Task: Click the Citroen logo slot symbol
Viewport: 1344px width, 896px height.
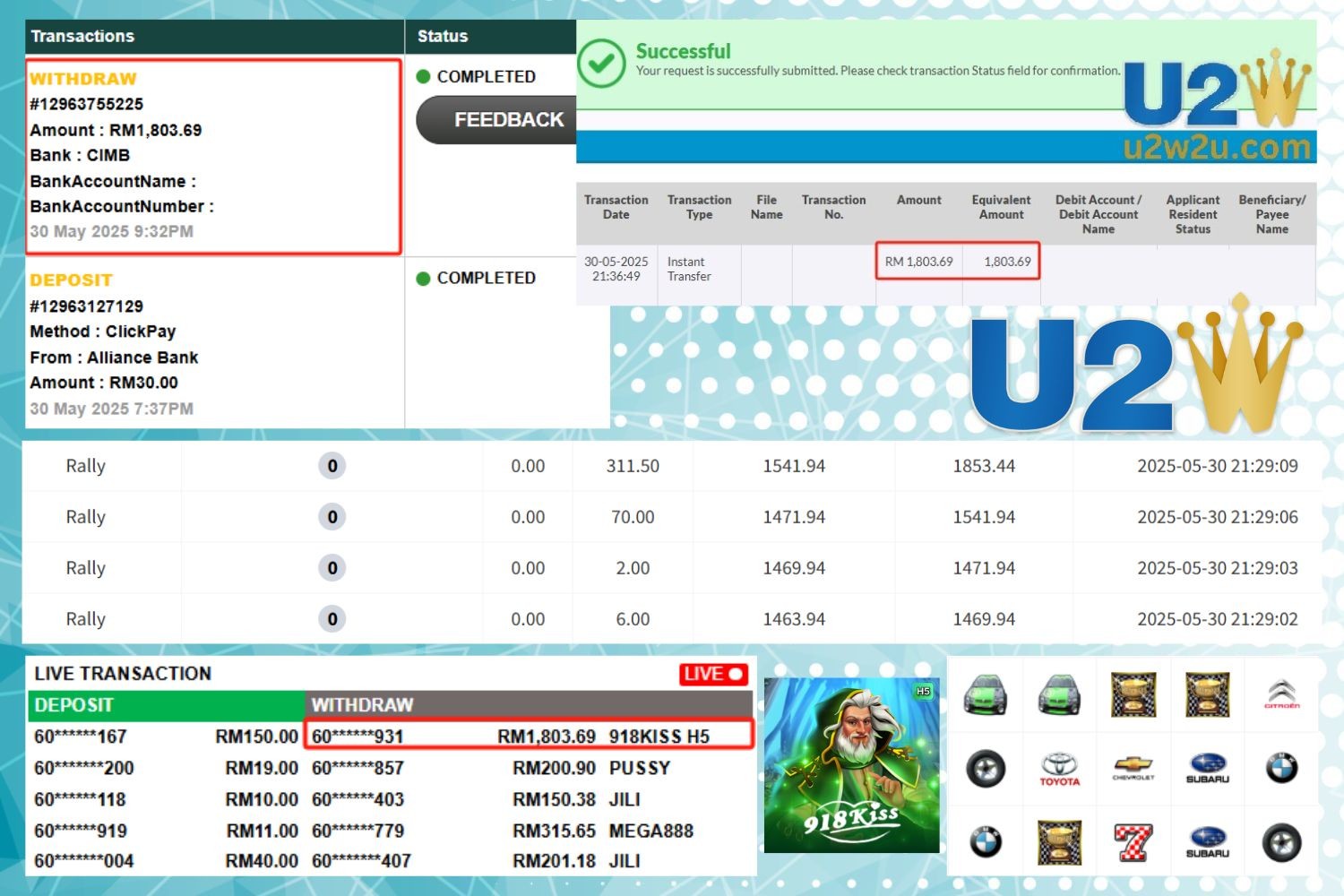Action: coord(1281,694)
